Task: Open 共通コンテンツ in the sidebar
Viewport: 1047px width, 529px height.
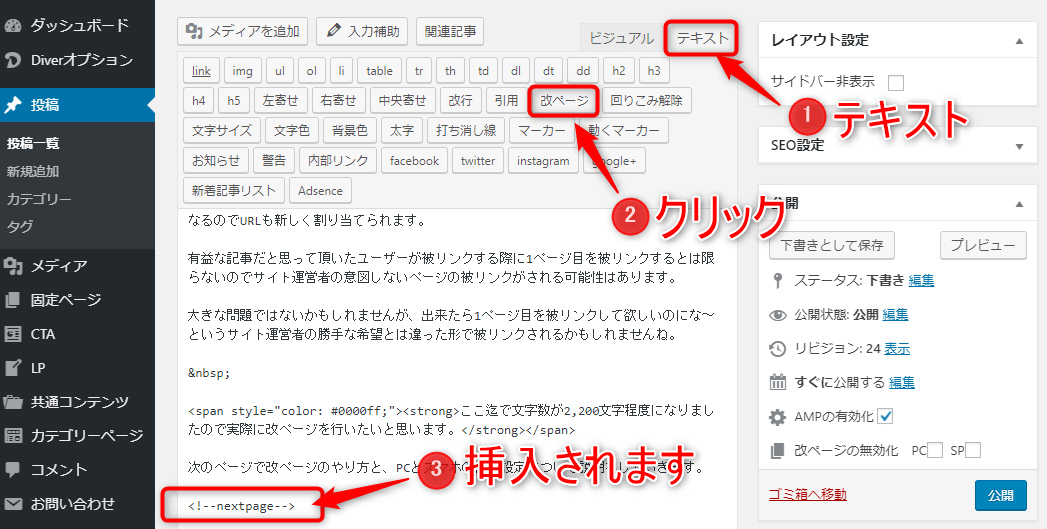Action: (x=79, y=402)
